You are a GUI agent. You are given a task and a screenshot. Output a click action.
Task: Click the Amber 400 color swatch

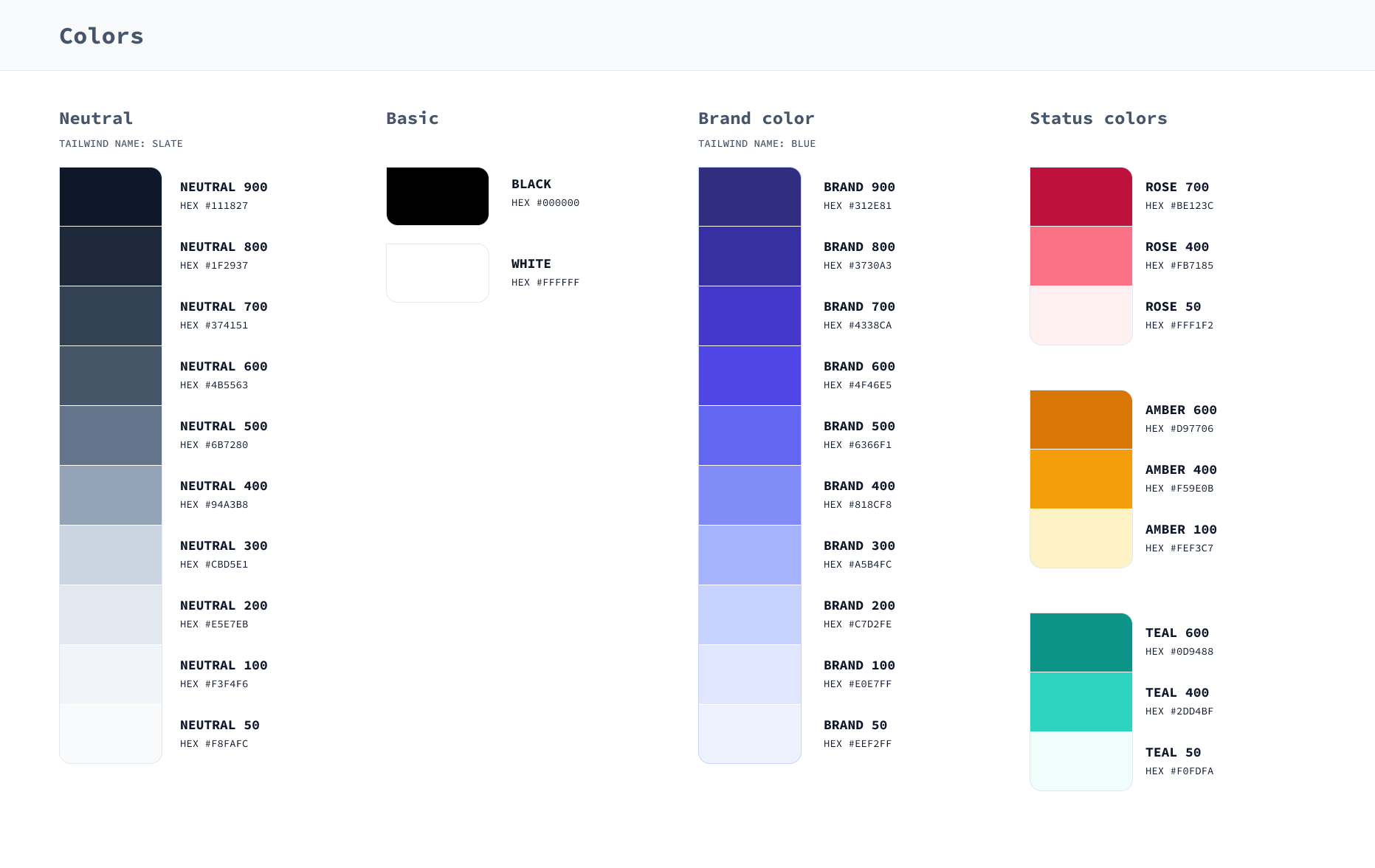coord(1081,479)
